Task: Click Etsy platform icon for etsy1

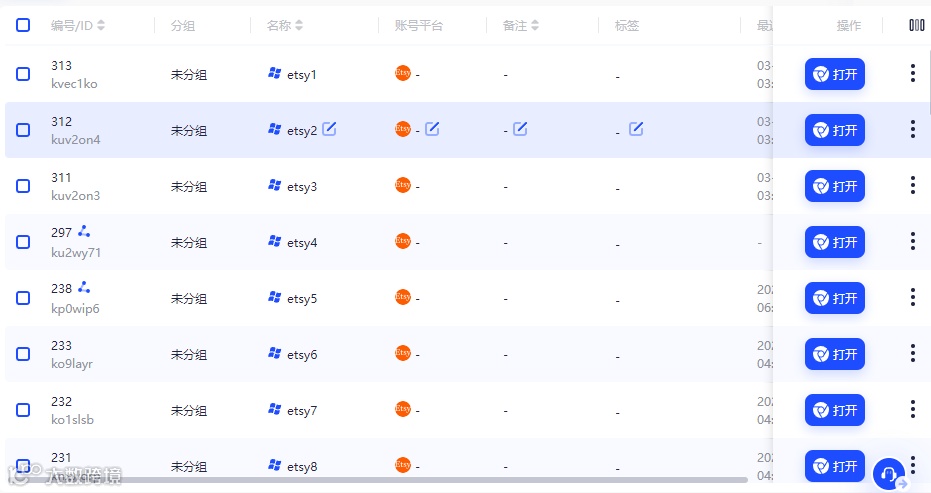Action: tap(403, 74)
